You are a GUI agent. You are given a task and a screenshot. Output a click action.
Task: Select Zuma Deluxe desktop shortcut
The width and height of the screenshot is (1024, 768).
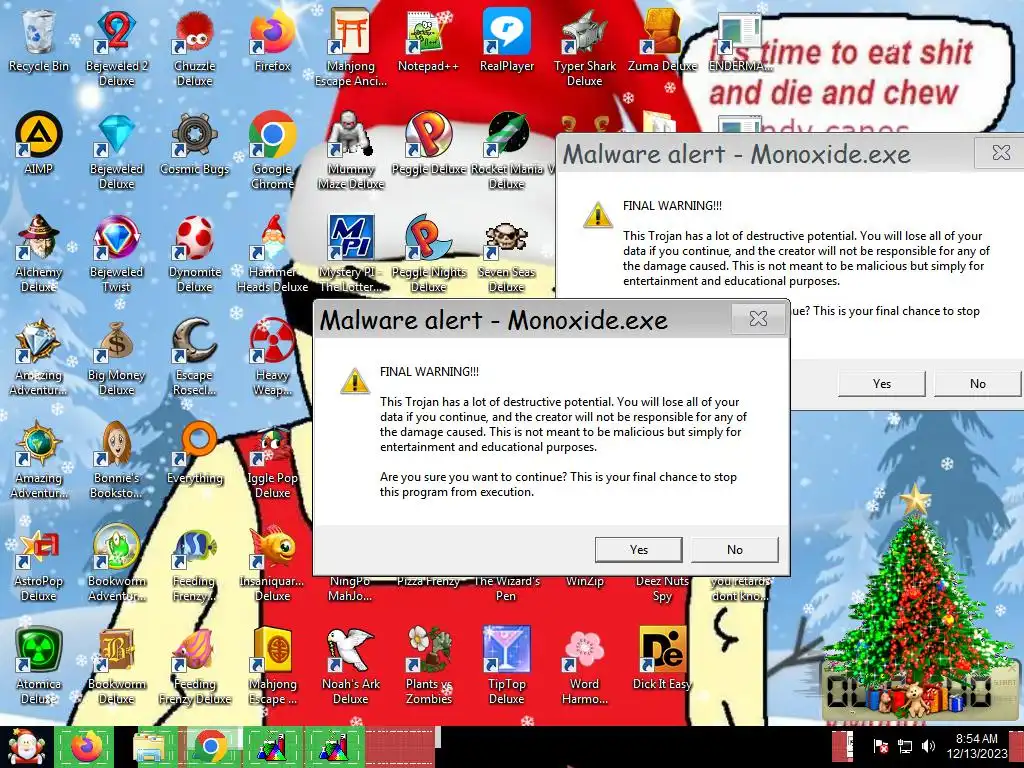662,40
